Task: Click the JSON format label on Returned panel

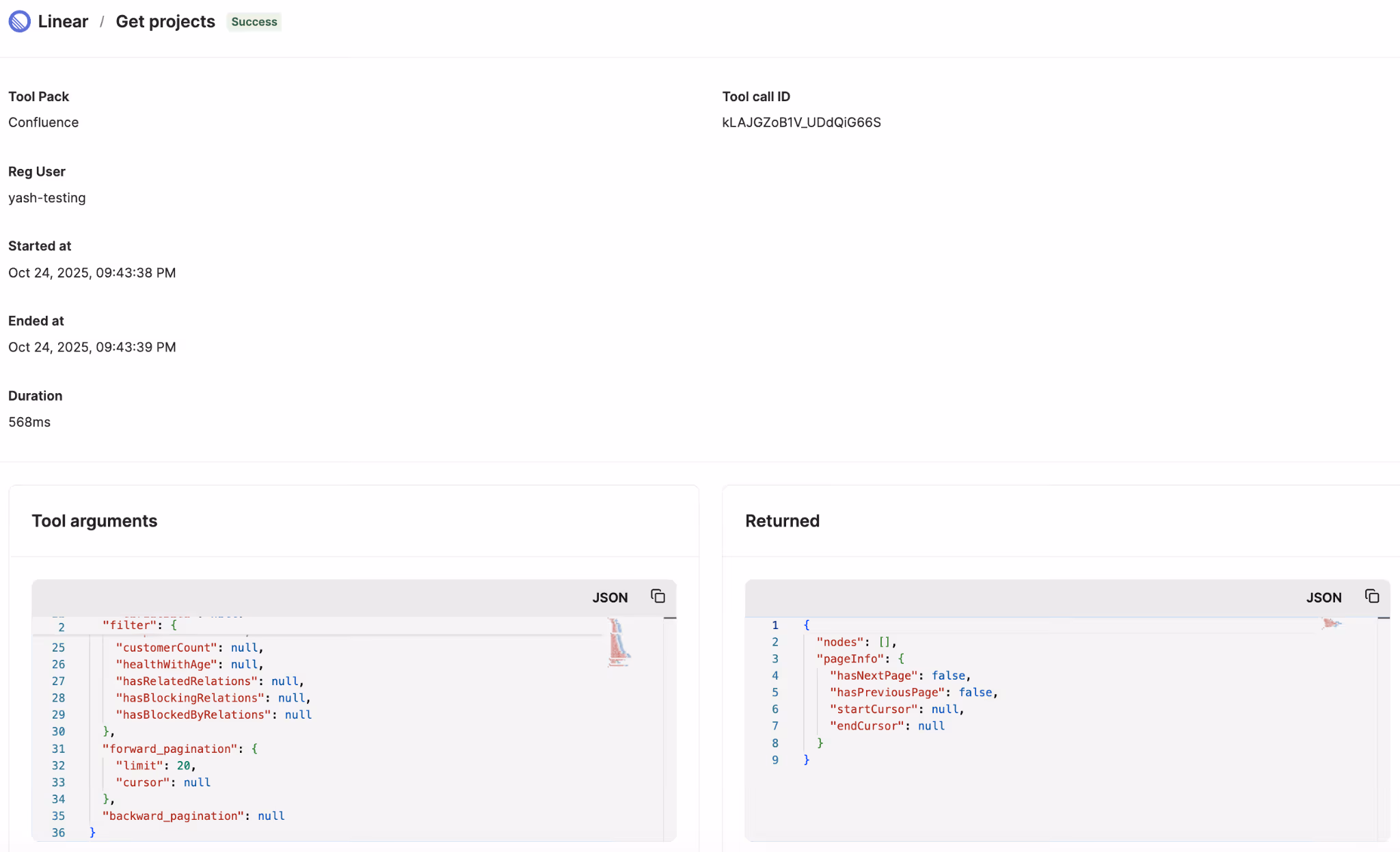Action: point(1323,597)
